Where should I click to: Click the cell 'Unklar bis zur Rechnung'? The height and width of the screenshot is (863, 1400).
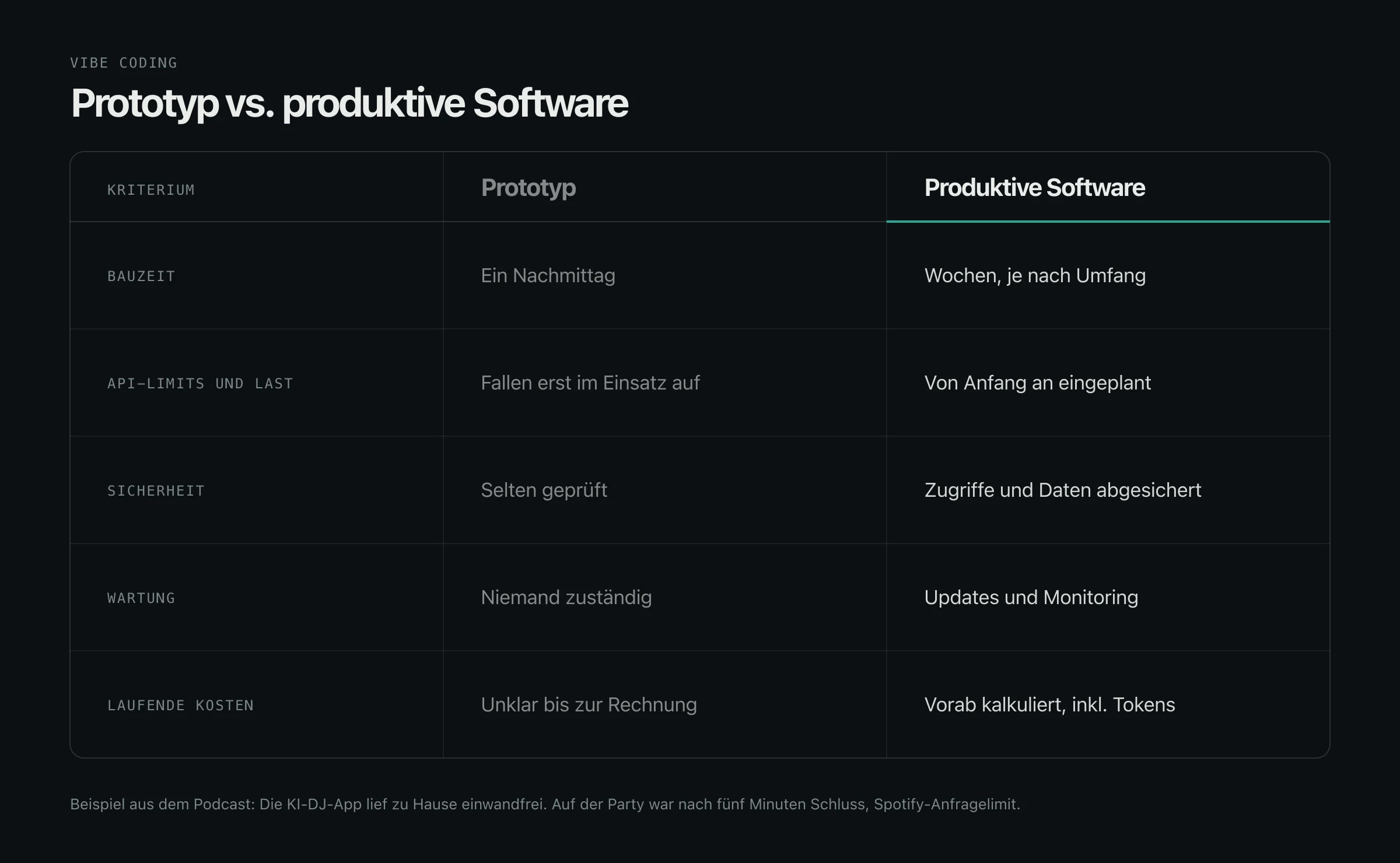[589, 704]
